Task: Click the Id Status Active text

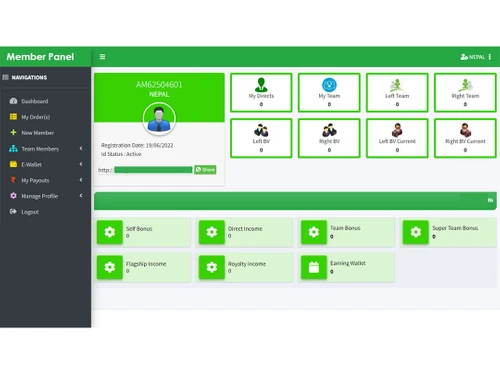Action: click(121, 154)
